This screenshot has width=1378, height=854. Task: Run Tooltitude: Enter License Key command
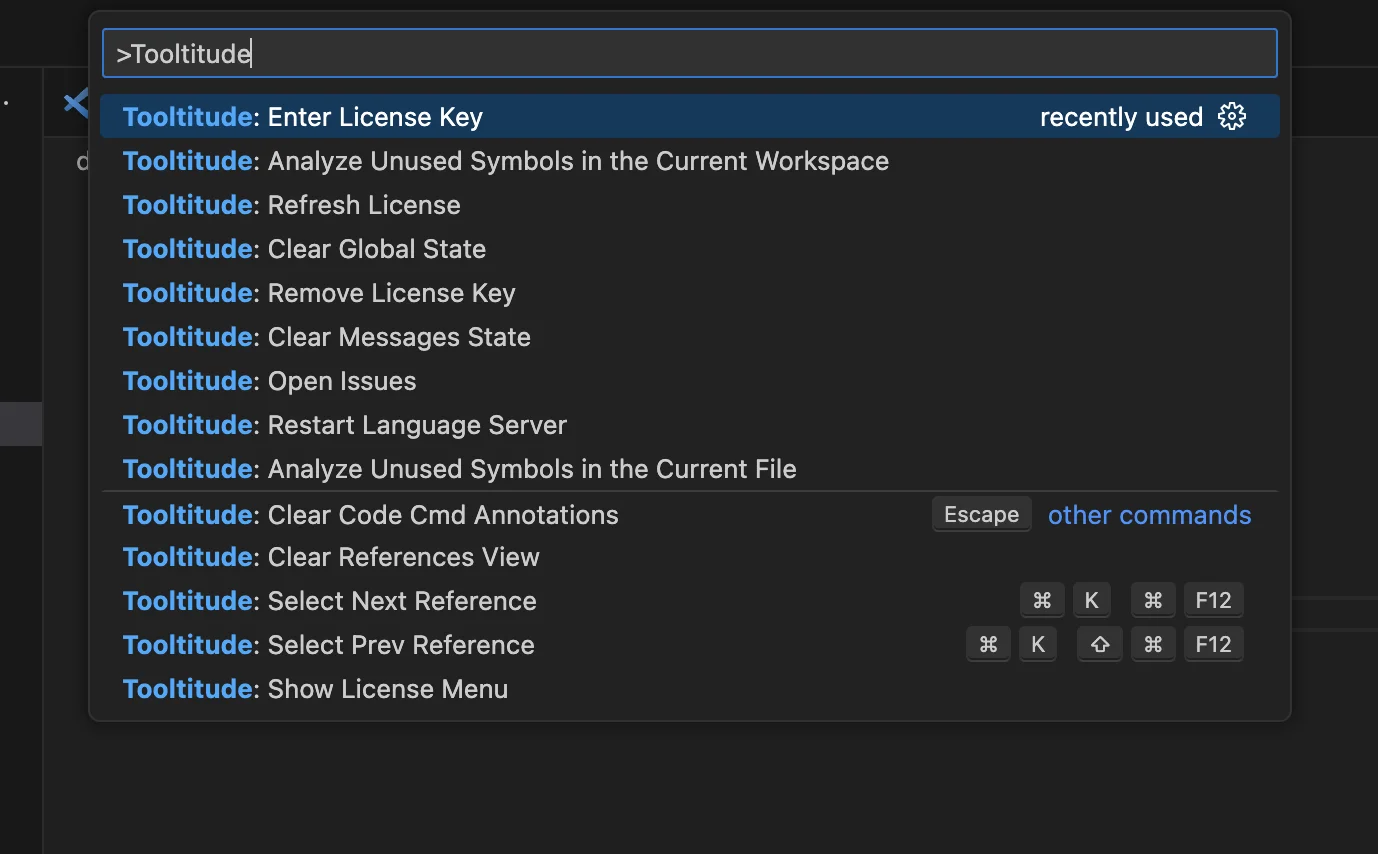[690, 117]
